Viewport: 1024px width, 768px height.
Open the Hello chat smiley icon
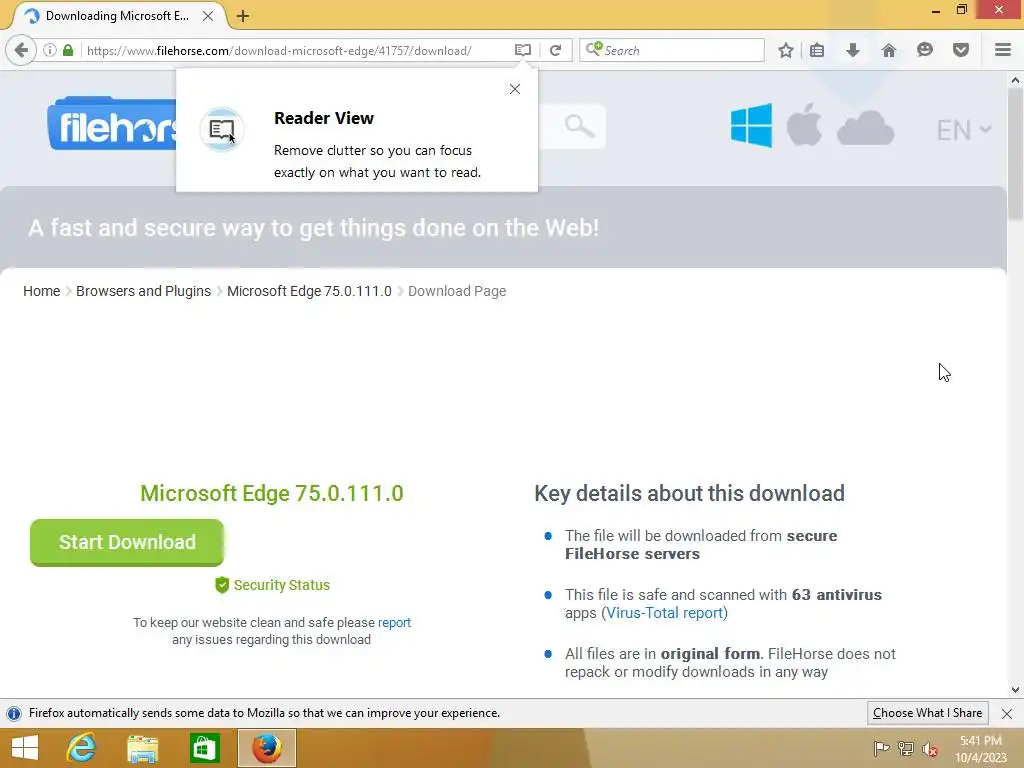(925, 50)
